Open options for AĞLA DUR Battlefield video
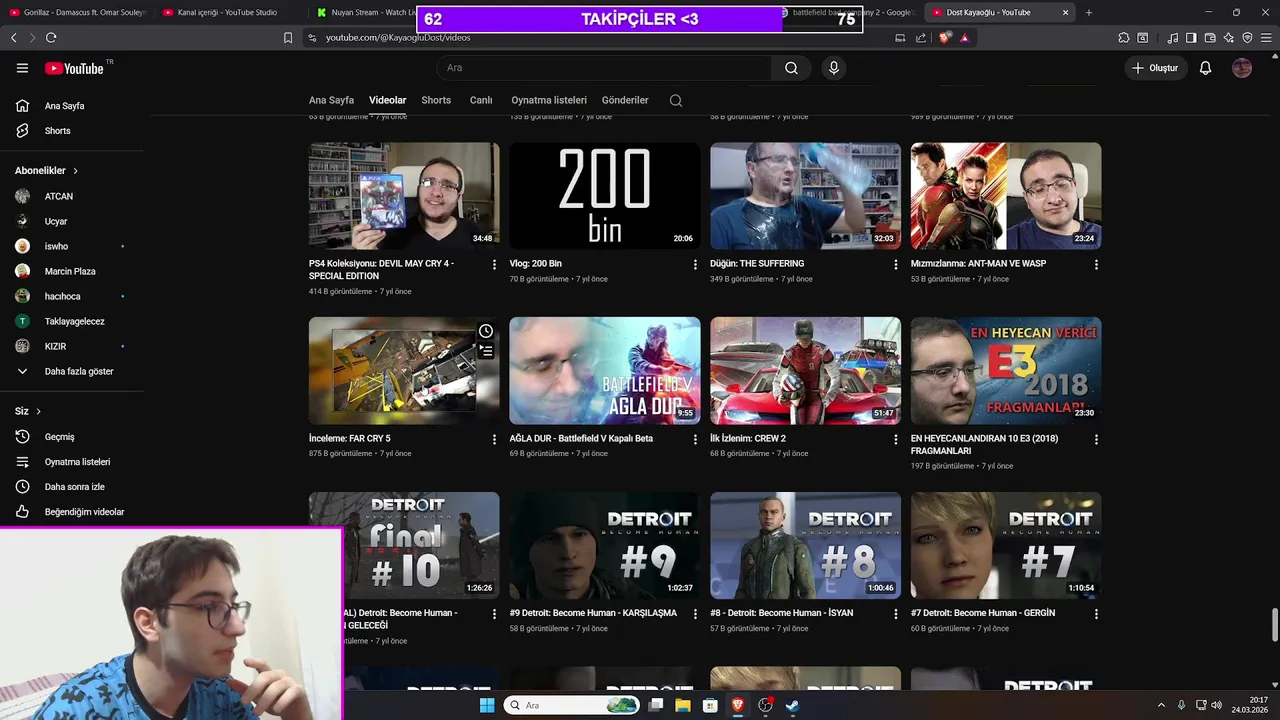This screenshot has width=1280, height=720. (x=695, y=439)
